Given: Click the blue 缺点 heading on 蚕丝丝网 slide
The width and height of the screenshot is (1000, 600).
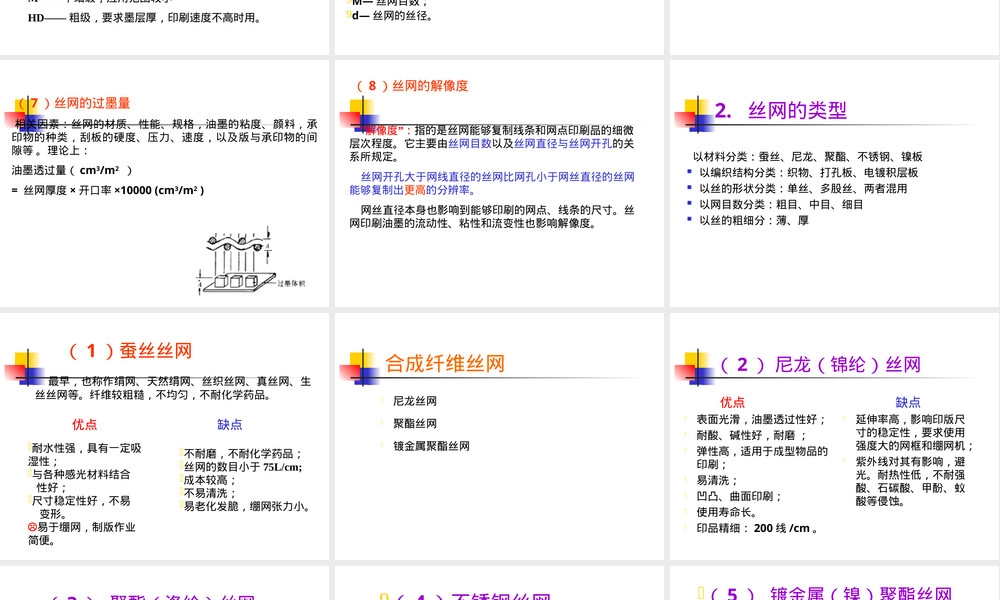Looking at the screenshot, I should coord(230,425).
